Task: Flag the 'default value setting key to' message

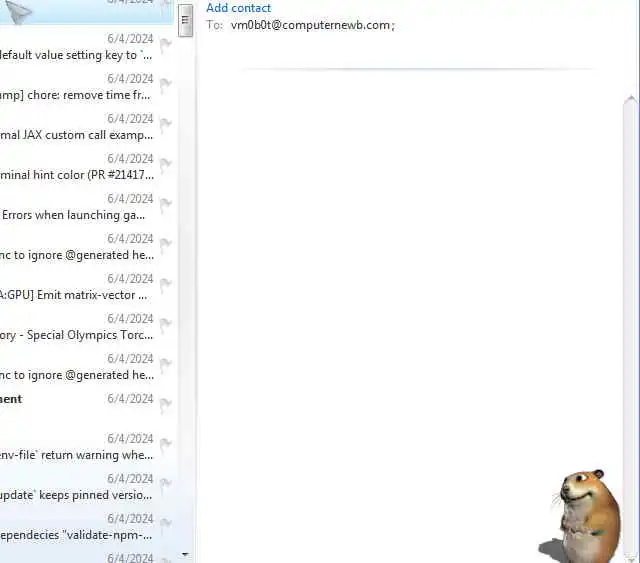Action: tap(165, 44)
